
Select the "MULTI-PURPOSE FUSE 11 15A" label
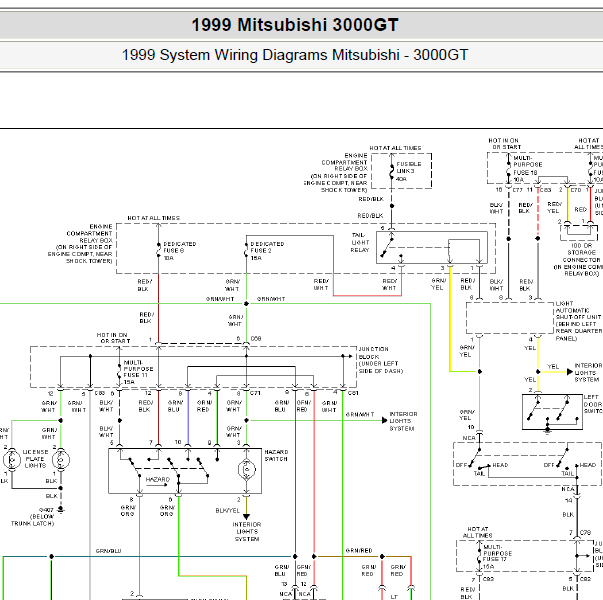(138, 372)
